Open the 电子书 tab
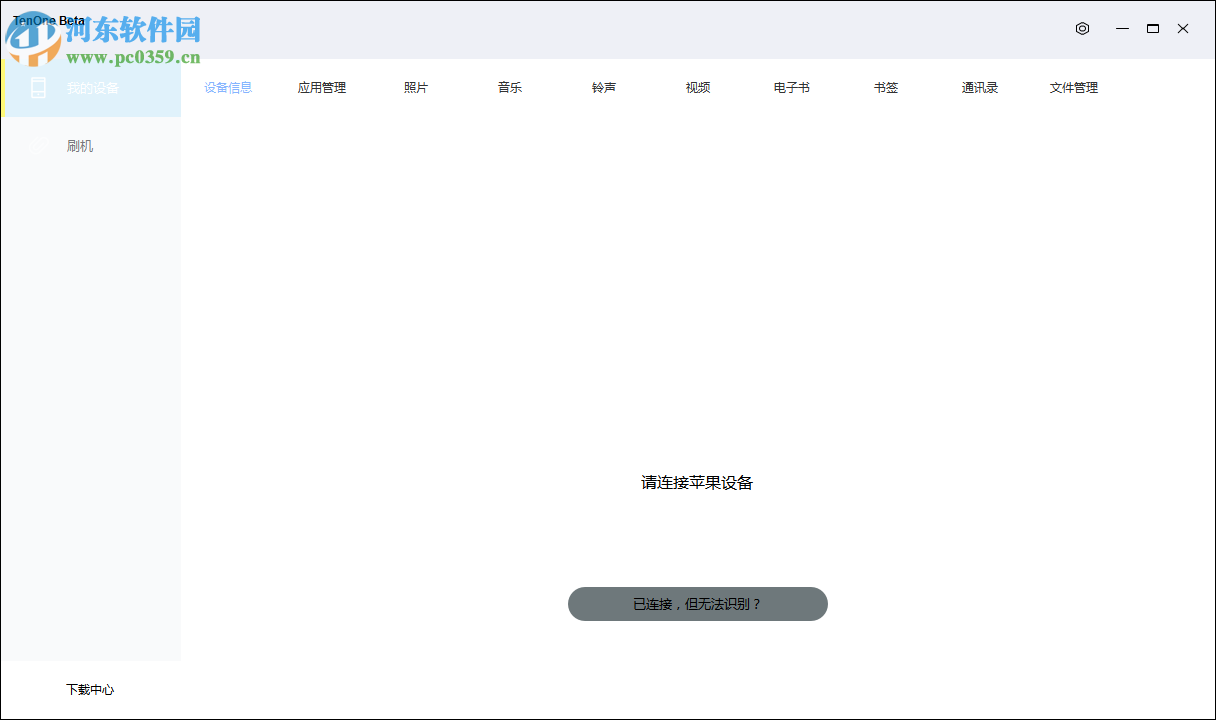 coord(790,87)
